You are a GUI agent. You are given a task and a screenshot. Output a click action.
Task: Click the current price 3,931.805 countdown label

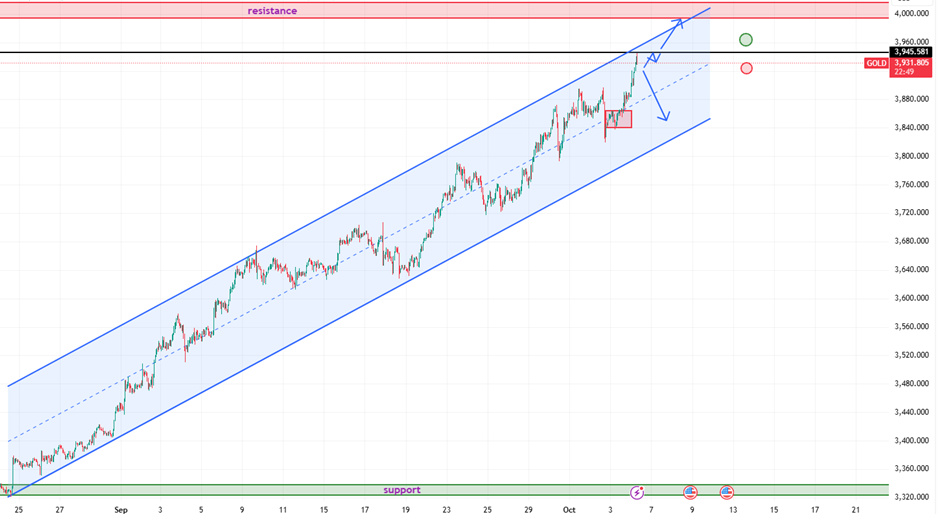click(x=911, y=67)
